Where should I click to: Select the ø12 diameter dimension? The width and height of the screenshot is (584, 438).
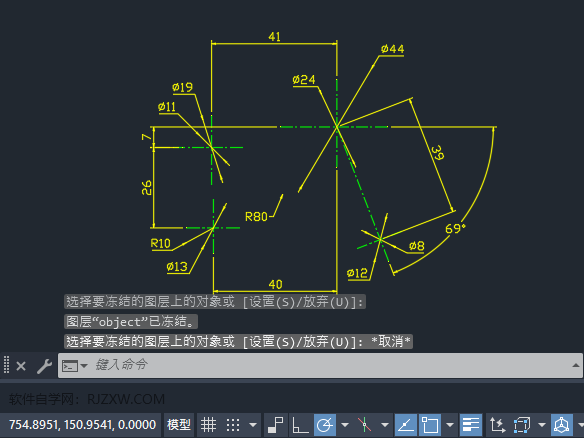click(357, 273)
